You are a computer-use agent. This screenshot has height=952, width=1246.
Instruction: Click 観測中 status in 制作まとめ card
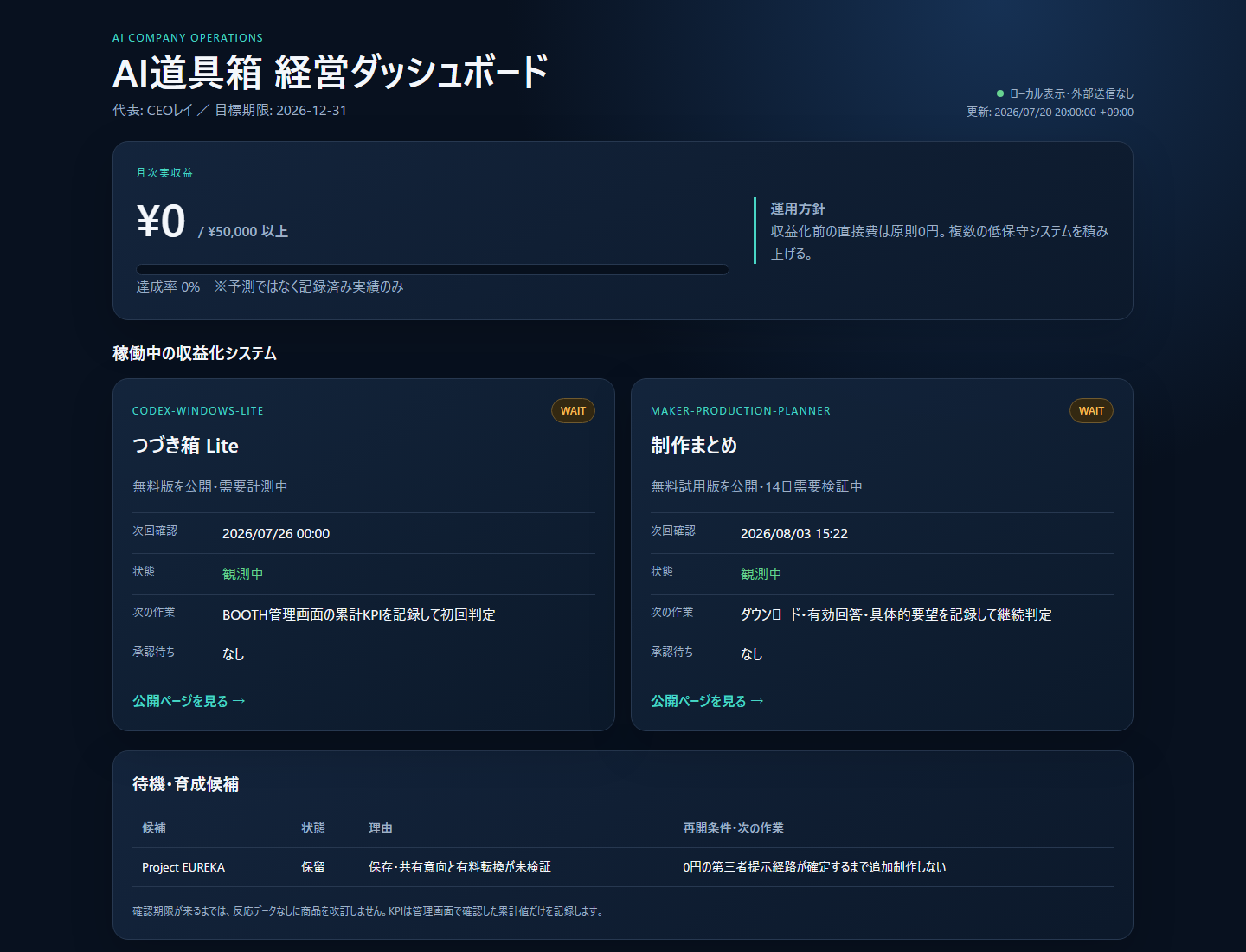761,574
